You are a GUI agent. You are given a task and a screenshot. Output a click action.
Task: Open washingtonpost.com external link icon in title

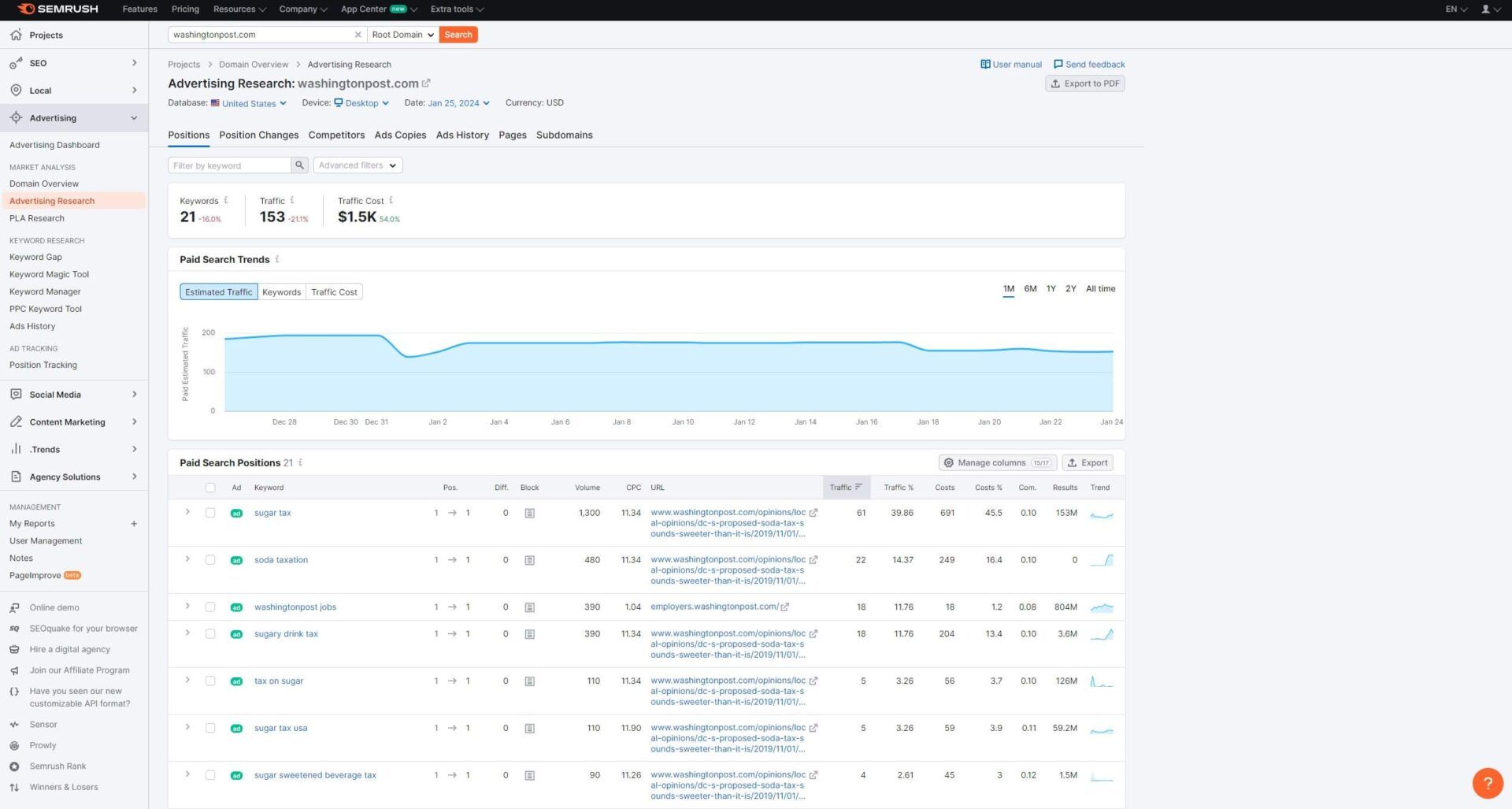point(426,83)
